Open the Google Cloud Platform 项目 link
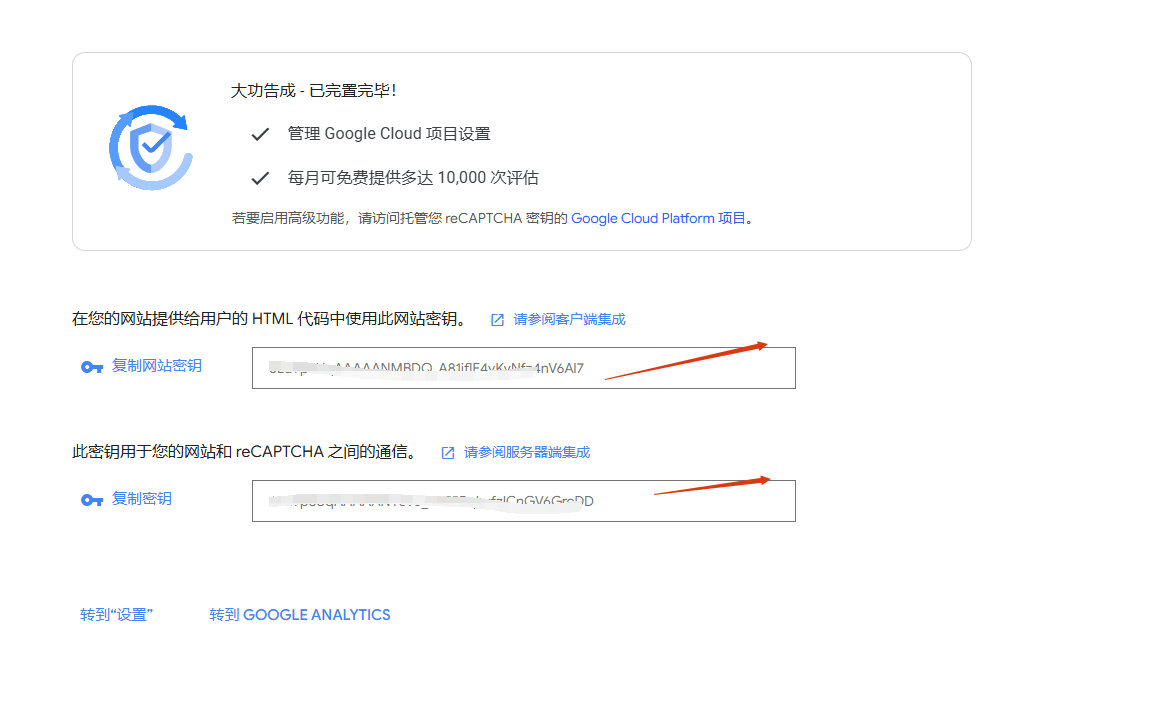 pos(658,218)
